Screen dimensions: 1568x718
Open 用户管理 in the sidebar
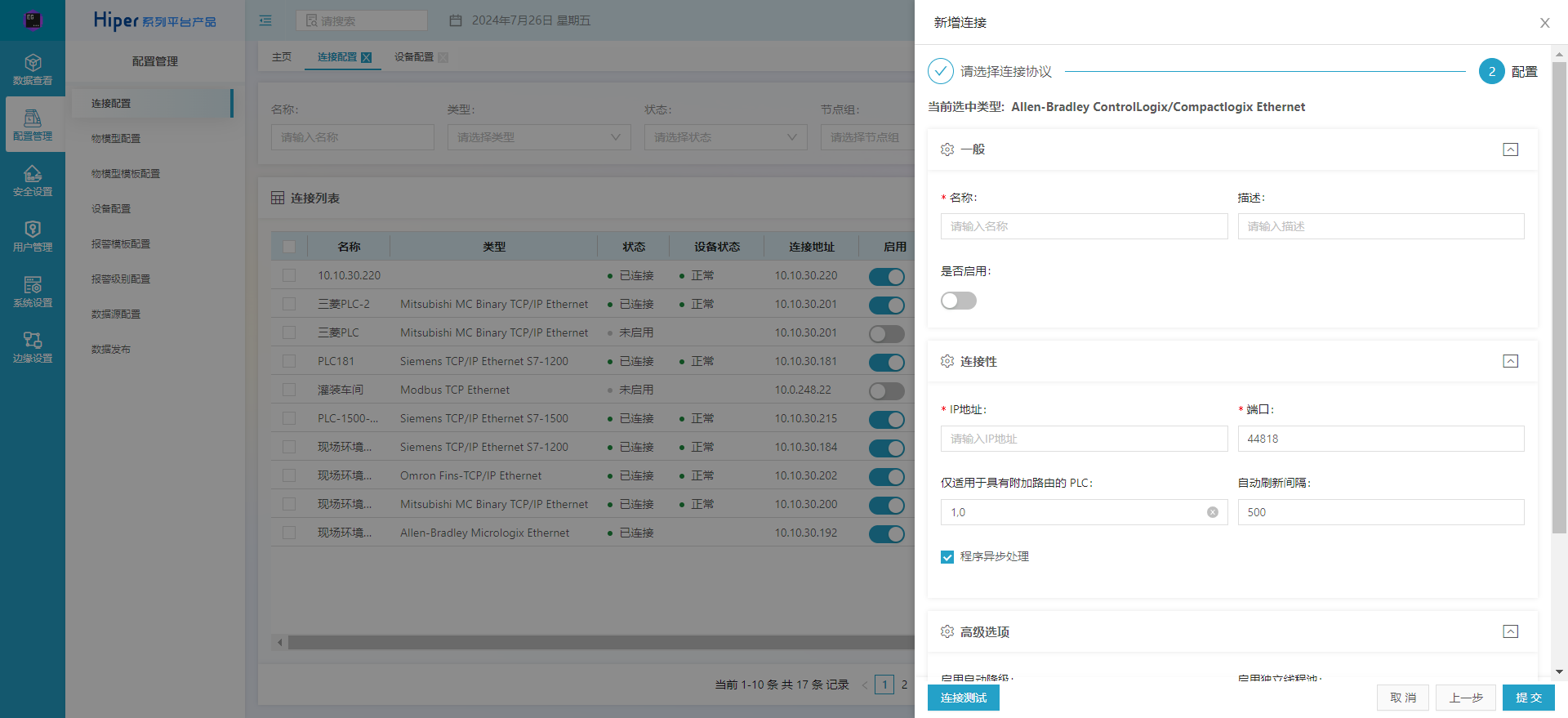(x=33, y=236)
